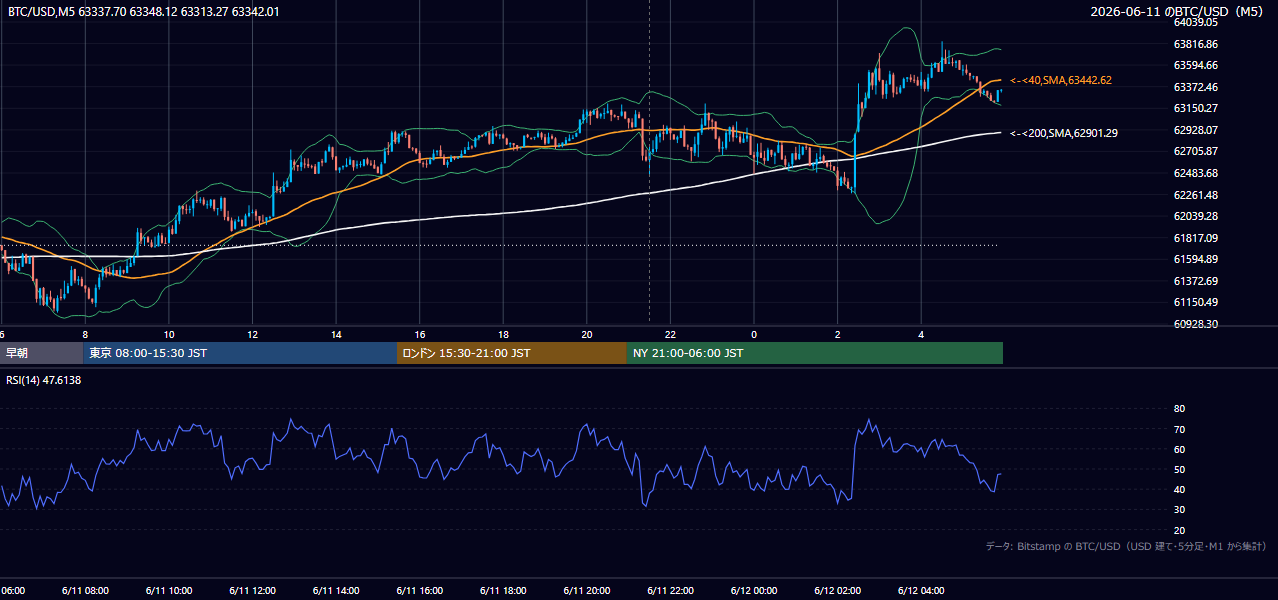This screenshot has height=600, width=1278.
Task: Click hour tick 10 under price chart
Action: tap(169, 335)
